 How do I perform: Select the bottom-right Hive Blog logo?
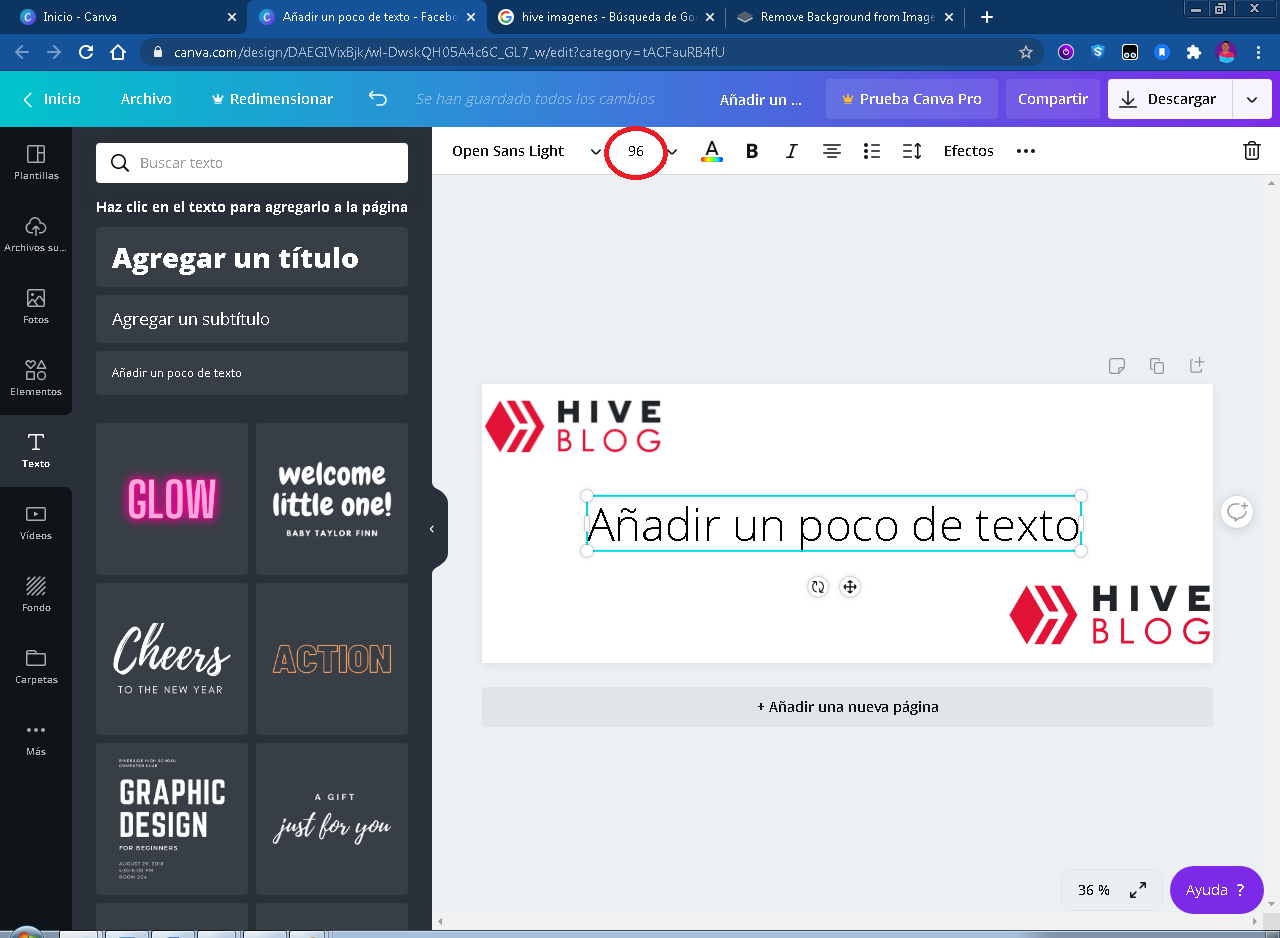[x=1110, y=615]
